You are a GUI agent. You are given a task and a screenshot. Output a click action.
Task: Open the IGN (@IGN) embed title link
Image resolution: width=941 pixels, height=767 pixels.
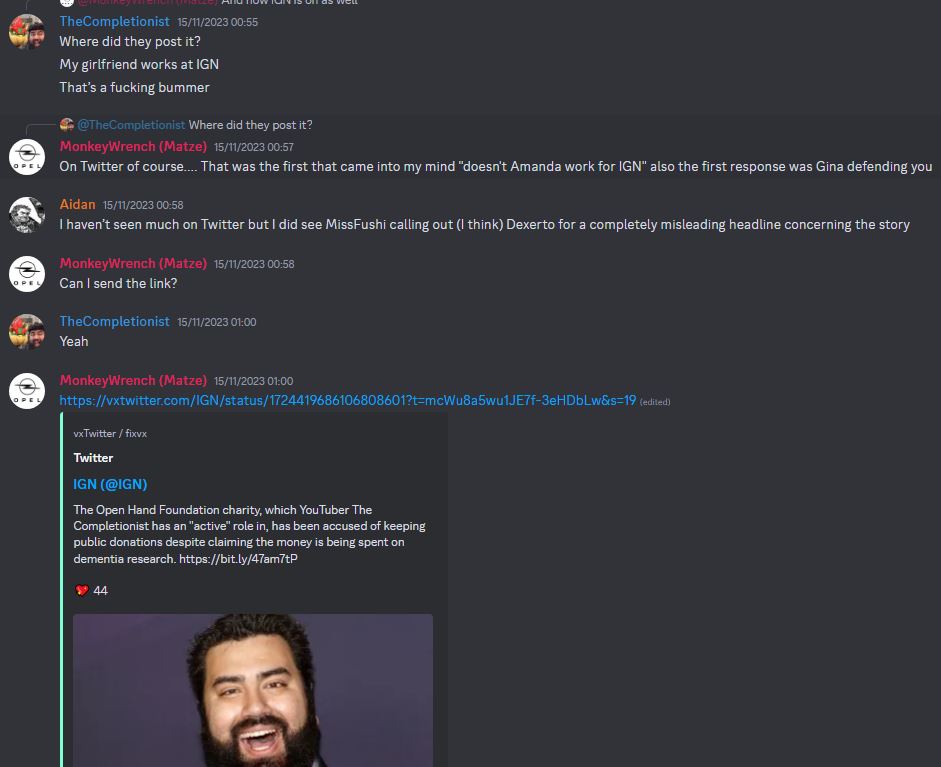point(110,484)
